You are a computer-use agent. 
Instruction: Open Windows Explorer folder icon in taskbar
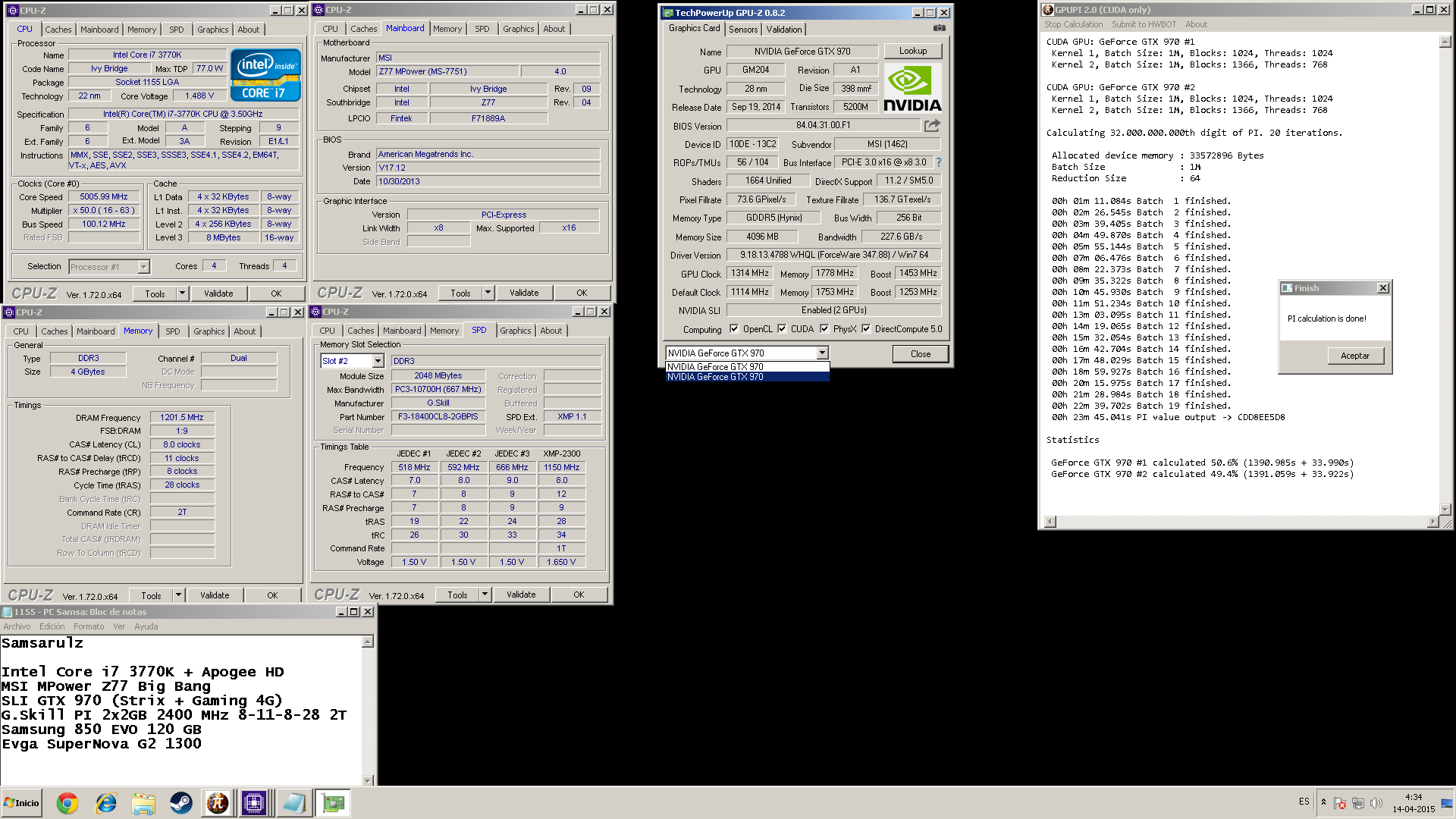[x=143, y=803]
